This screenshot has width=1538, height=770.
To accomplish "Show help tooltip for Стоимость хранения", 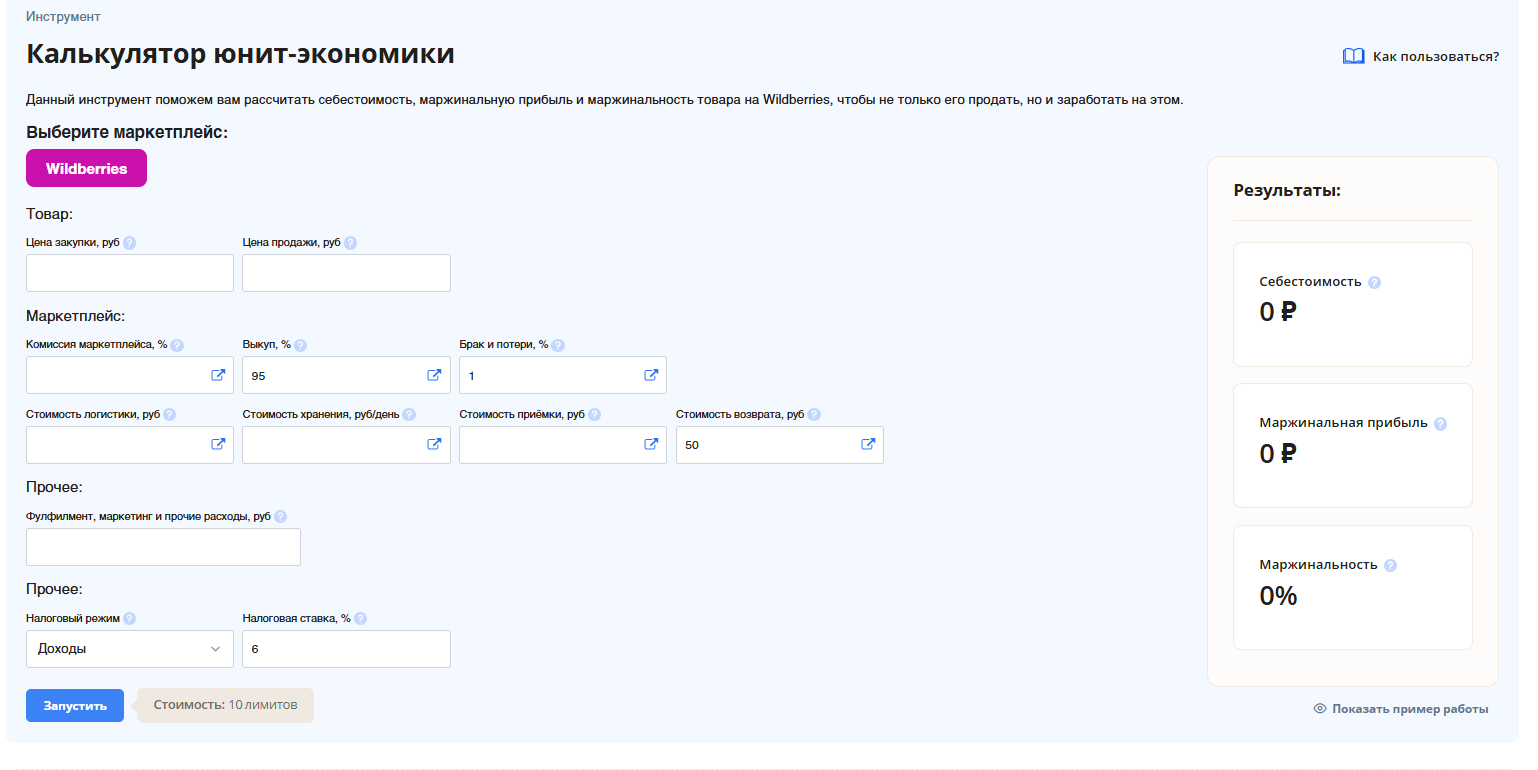I will tap(409, 415).
